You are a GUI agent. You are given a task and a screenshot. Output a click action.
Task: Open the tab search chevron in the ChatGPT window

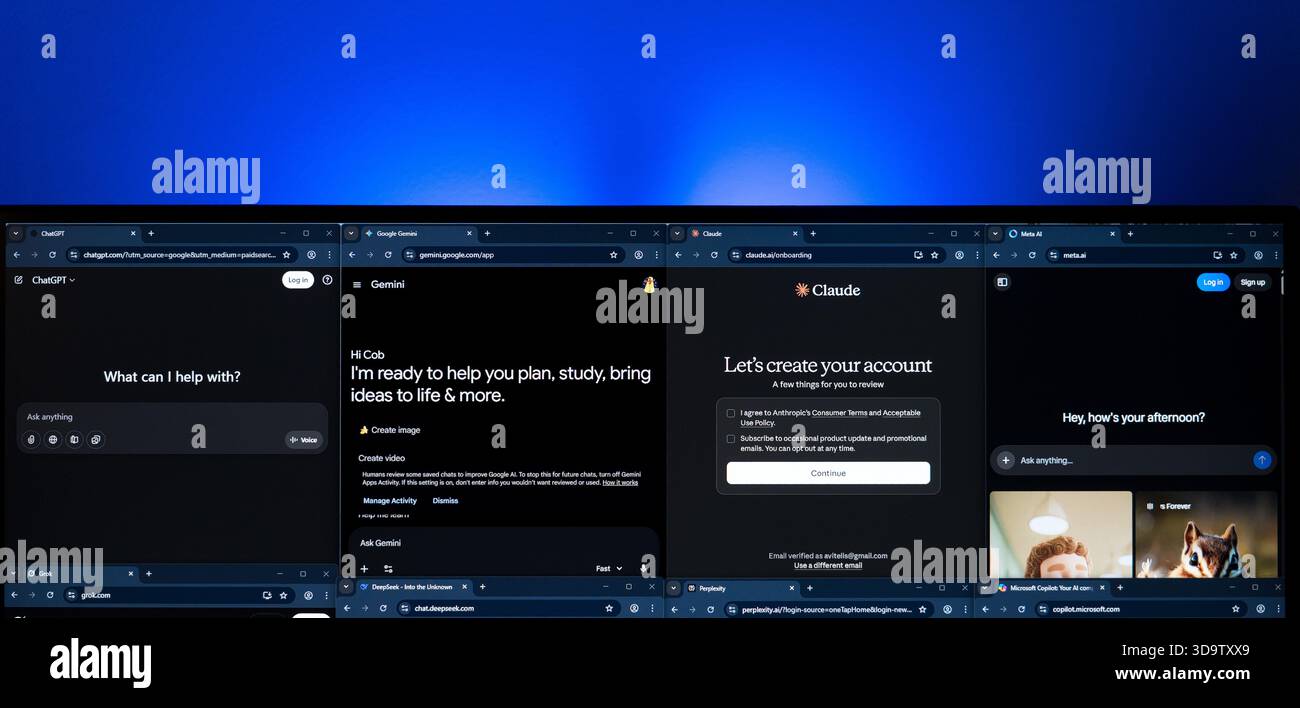click(15, 233)
